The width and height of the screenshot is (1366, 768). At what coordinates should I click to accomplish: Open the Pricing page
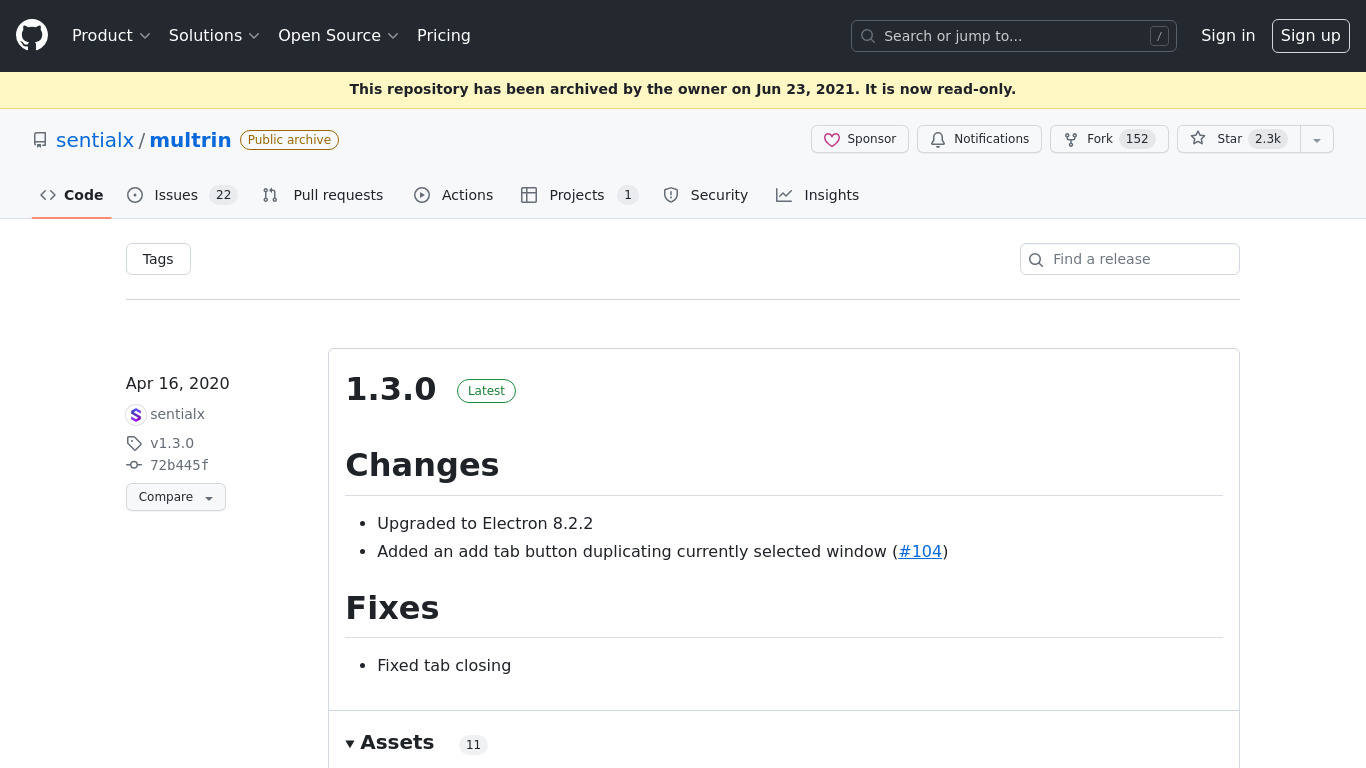(x=444, y=36)
